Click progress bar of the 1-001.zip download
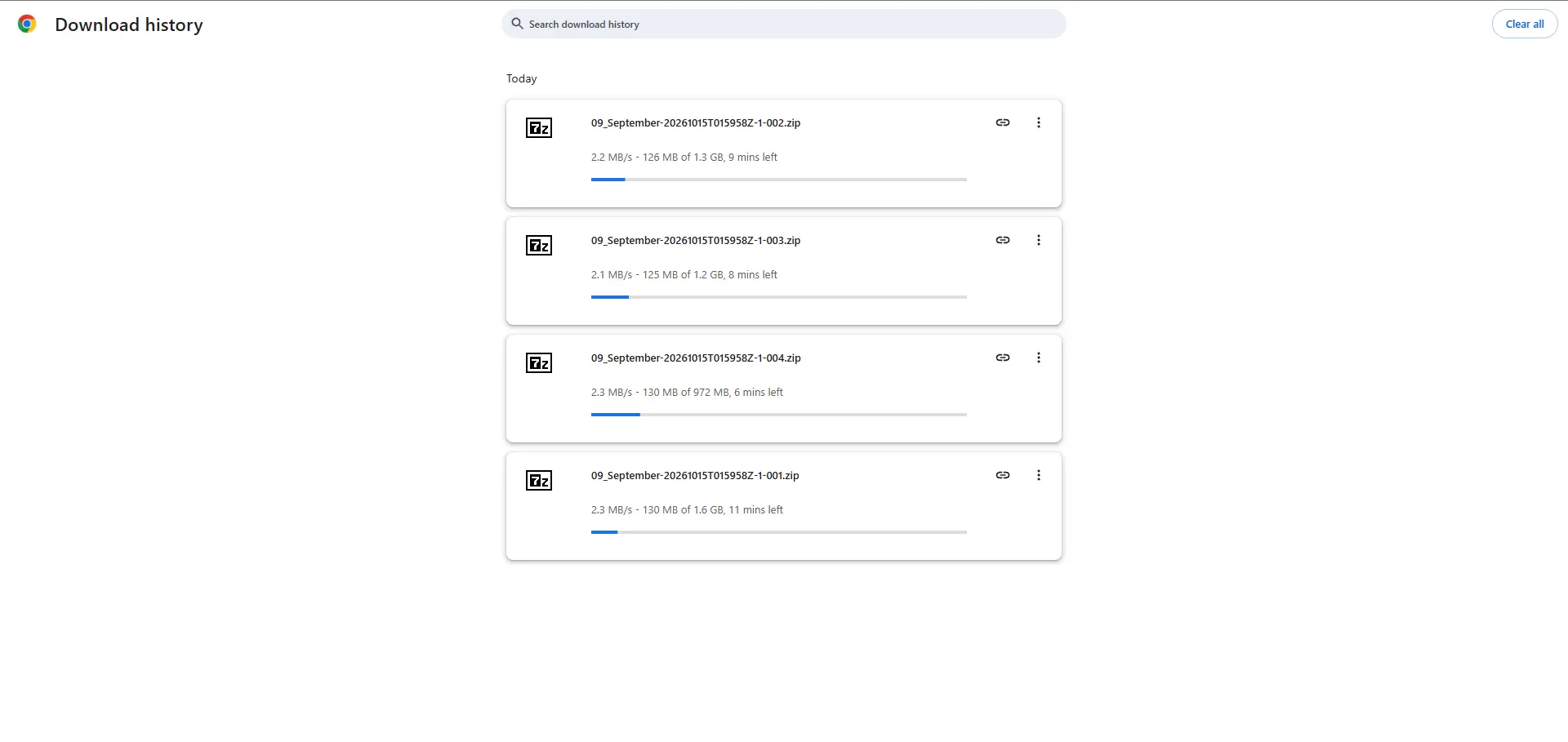 pos(779,532)
